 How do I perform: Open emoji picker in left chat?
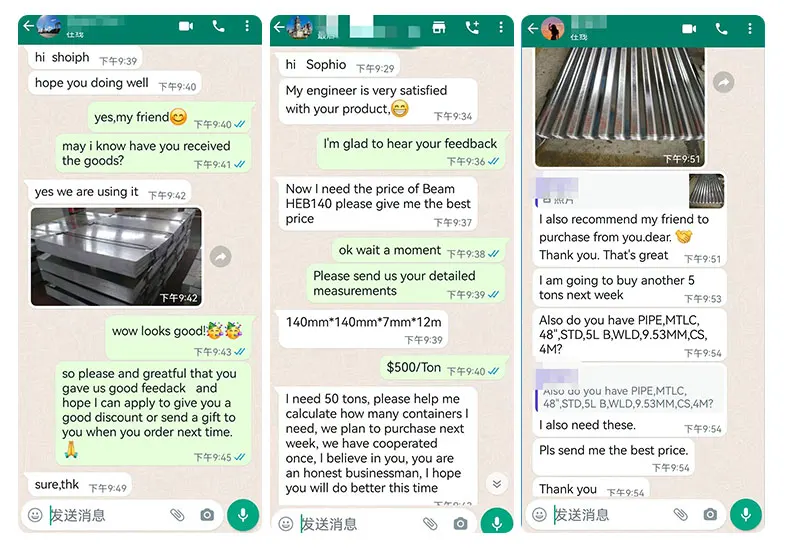pos(35,515)
